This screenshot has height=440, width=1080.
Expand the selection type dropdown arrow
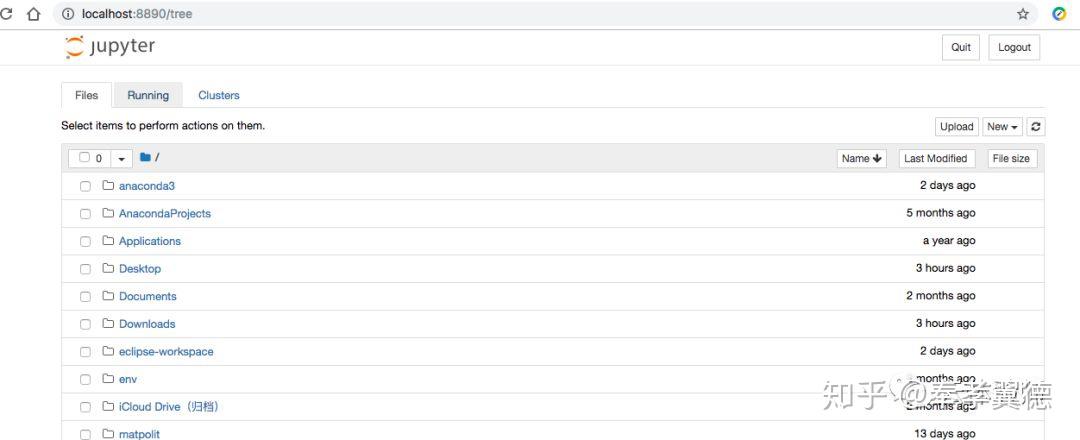click(122, 159)
